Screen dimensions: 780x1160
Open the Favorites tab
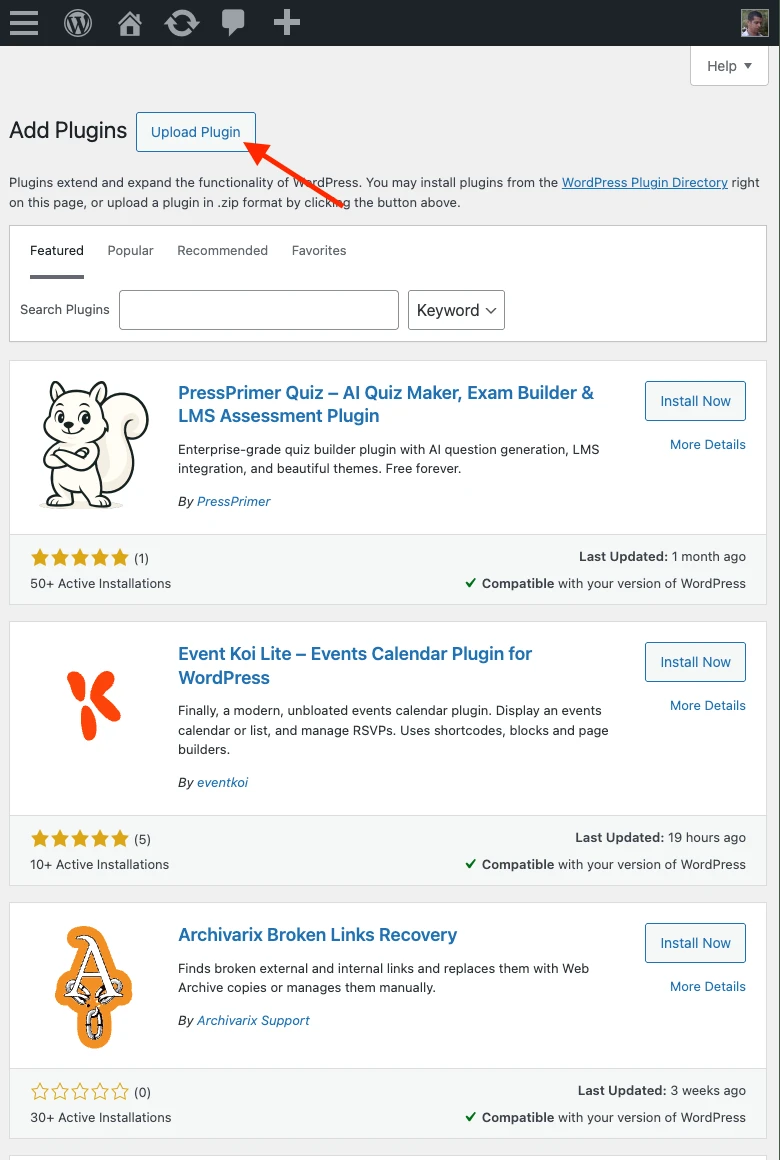pyautogui.click(x=319, y=250)
